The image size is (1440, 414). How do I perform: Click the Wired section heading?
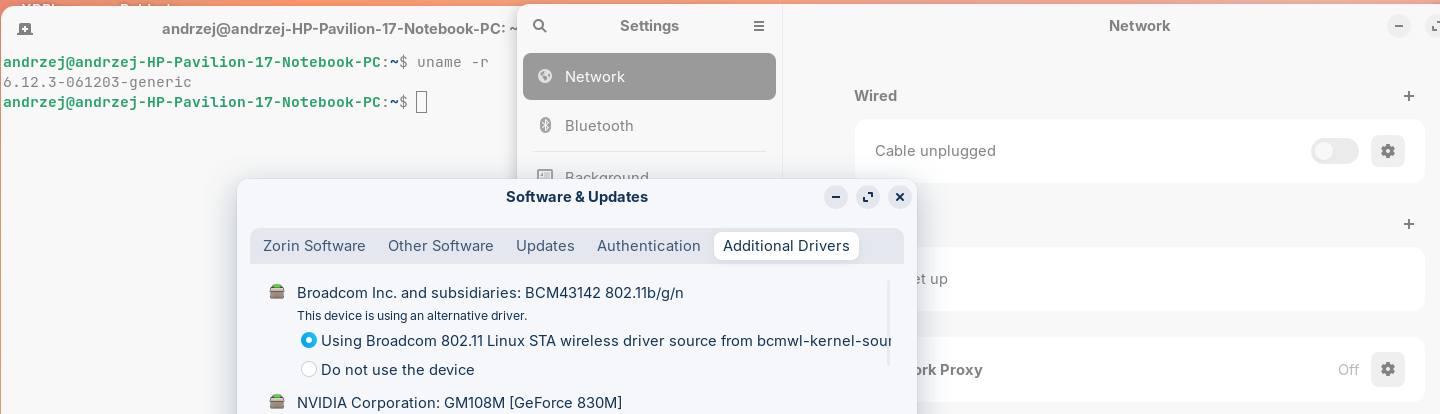[x=875, y=96]
